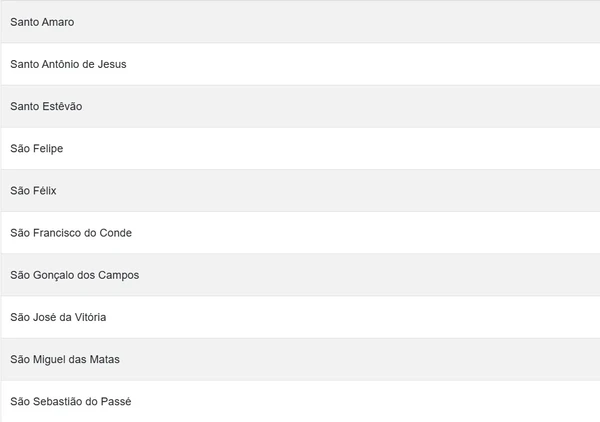600x422 pixels.
Task: Select the São Félix list entry
Action: tap(300, 190)
